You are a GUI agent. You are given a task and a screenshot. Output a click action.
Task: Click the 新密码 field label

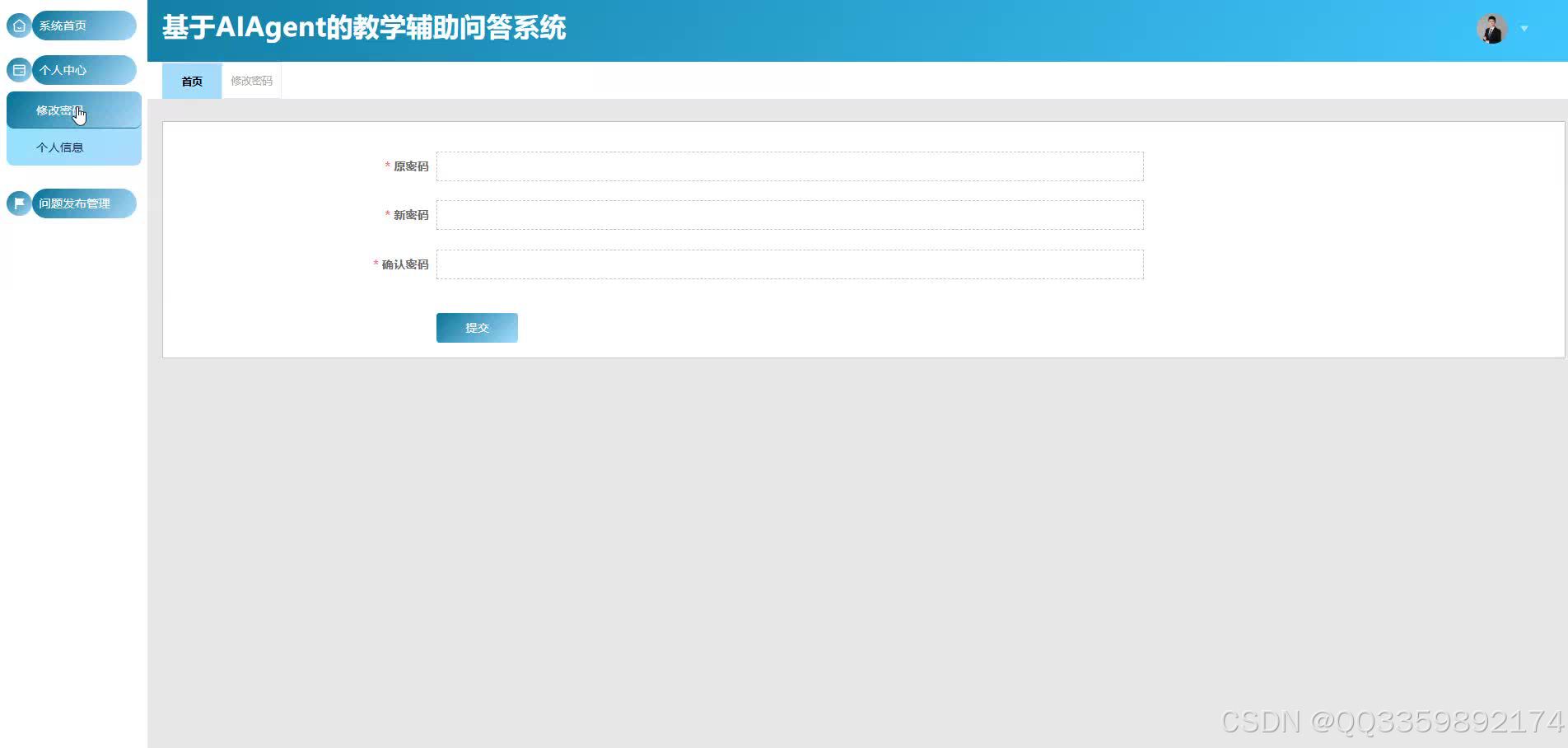(x=411, y=215)
